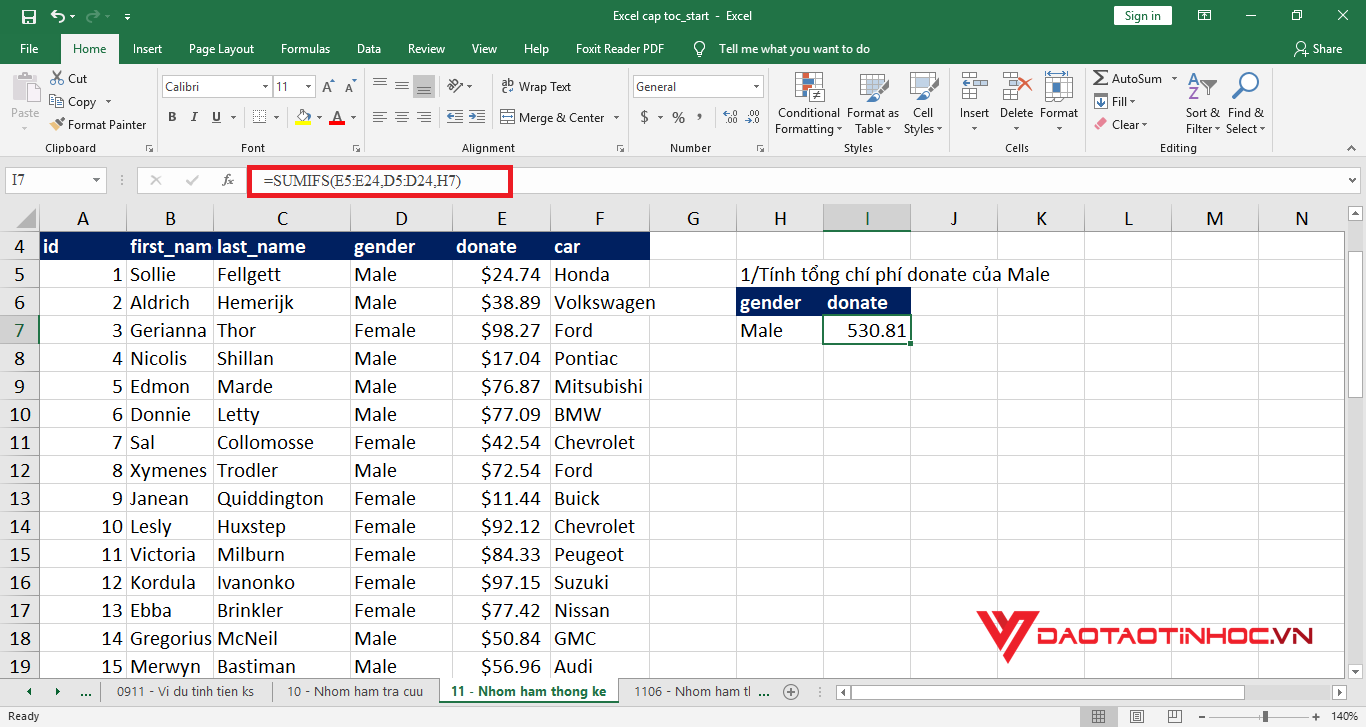Click the Orientation text angle icon

click(455, 86)
